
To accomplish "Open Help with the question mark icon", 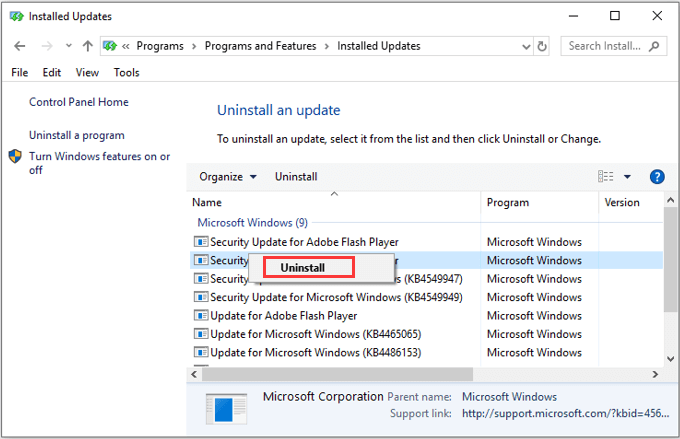I will coord(657,177).
